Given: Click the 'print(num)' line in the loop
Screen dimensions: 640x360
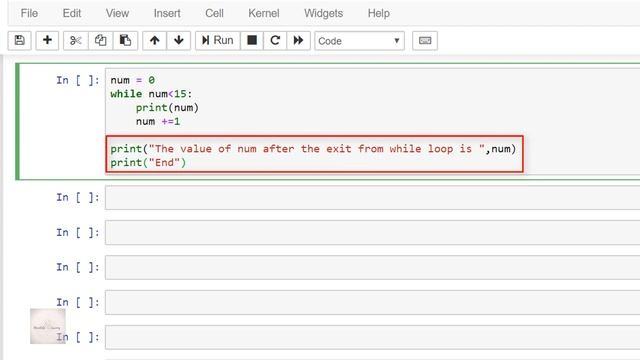Looking at the screenshot, I should [x=167, y=108].
